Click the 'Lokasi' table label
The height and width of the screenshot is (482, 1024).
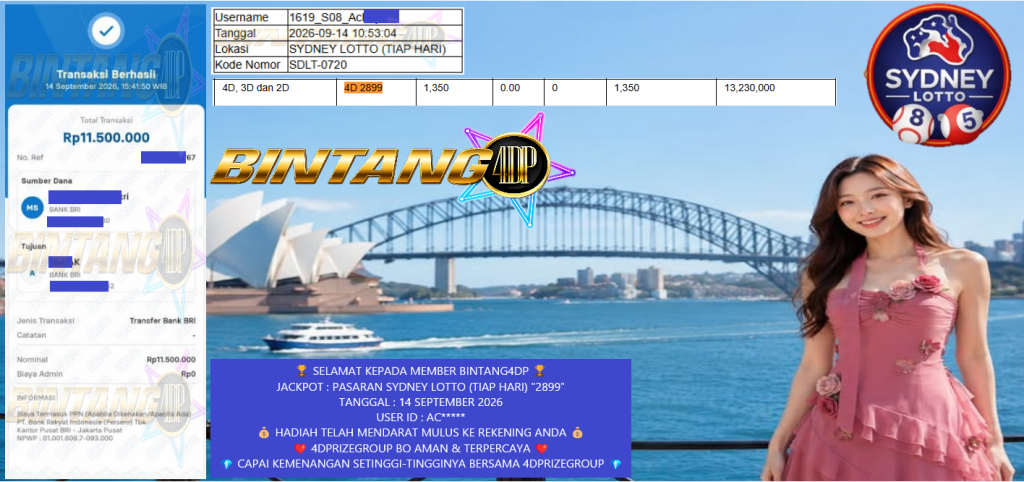231,49
